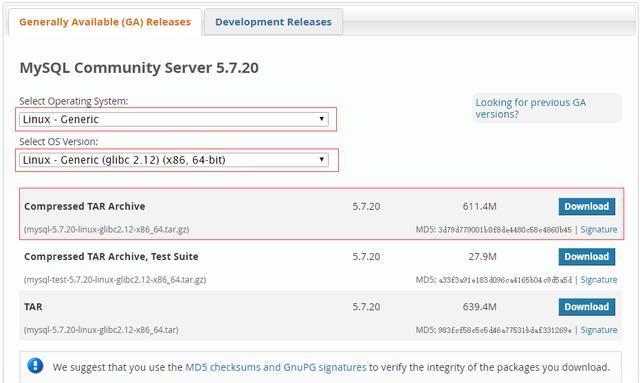Viewport: 640px width, 383px height.
Task: Open the Select OS Version dropdown arrow
Action: (x=322, y=159)
